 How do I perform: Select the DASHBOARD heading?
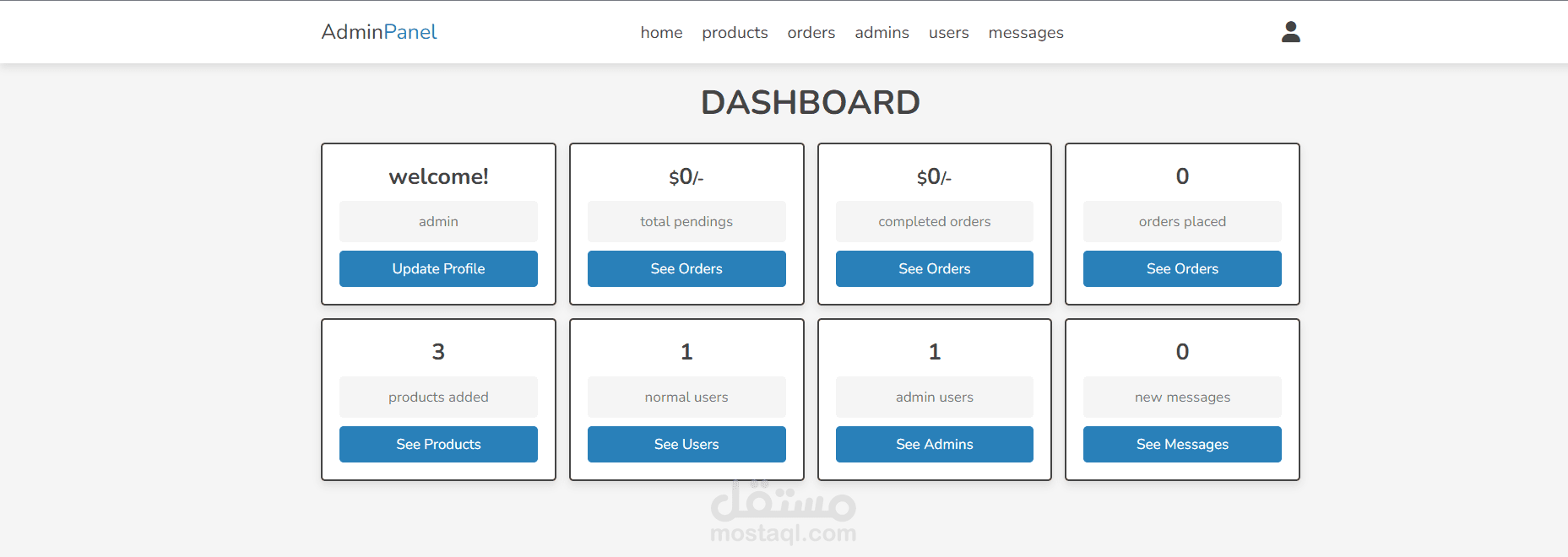(x=810, y=102)
